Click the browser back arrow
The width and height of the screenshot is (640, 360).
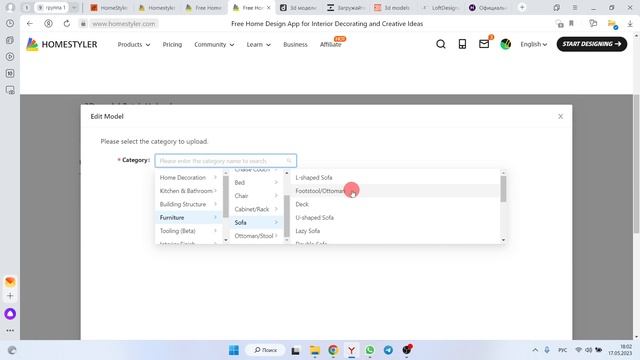[x=30, y=24]
